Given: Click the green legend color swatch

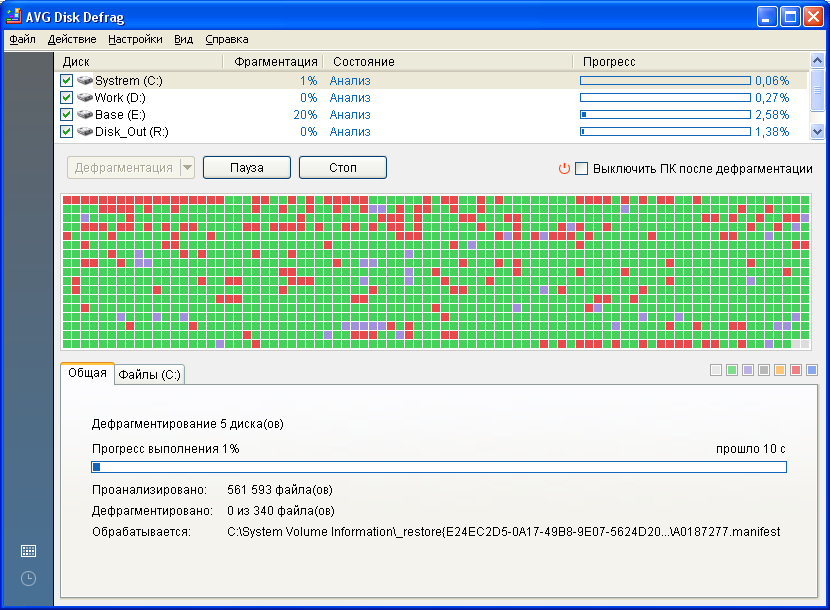Looking at the screenshot, I should (732, 370).
